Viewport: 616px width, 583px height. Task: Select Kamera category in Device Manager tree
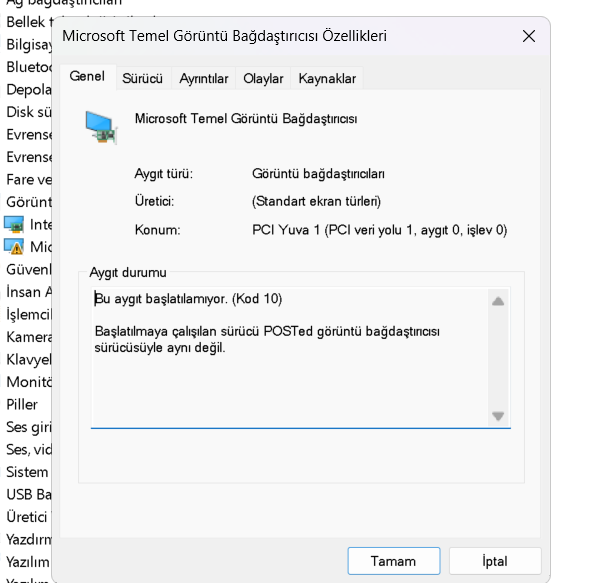[29, 337]
